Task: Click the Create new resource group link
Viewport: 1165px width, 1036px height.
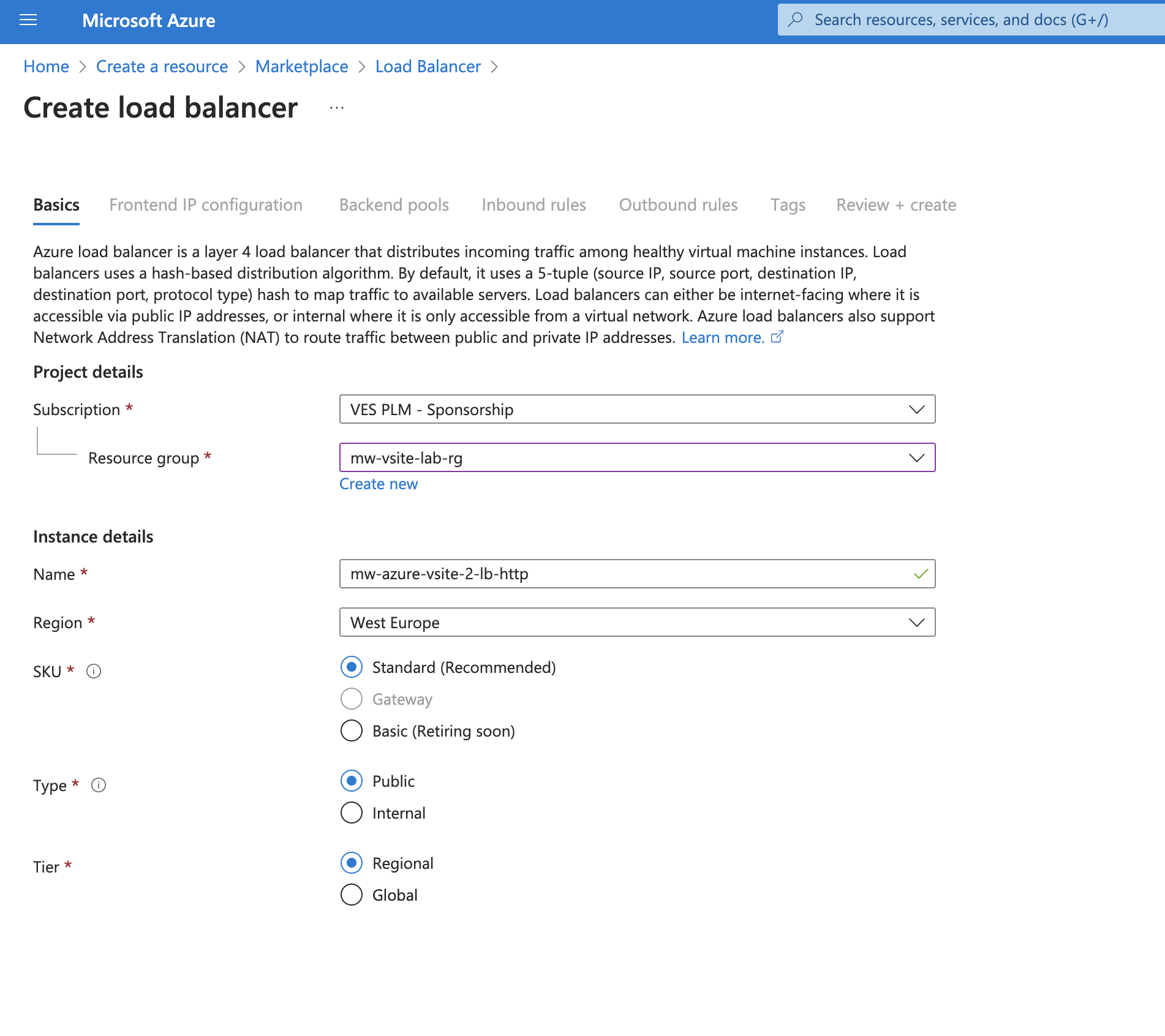Action: tap(379, 484)
